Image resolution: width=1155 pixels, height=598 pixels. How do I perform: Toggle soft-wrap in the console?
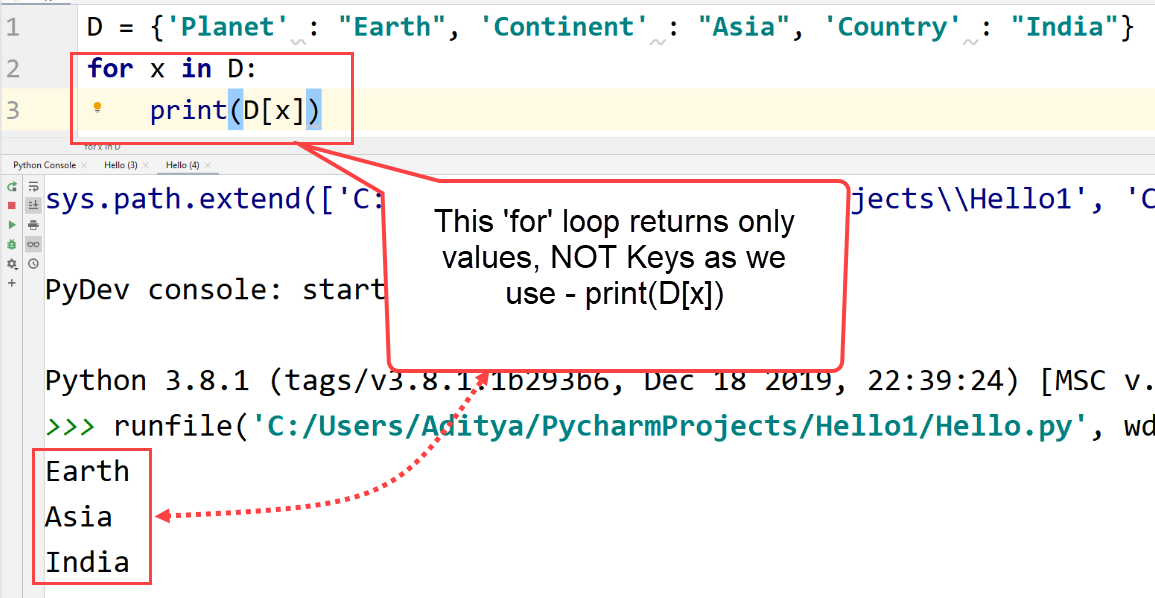33,187
